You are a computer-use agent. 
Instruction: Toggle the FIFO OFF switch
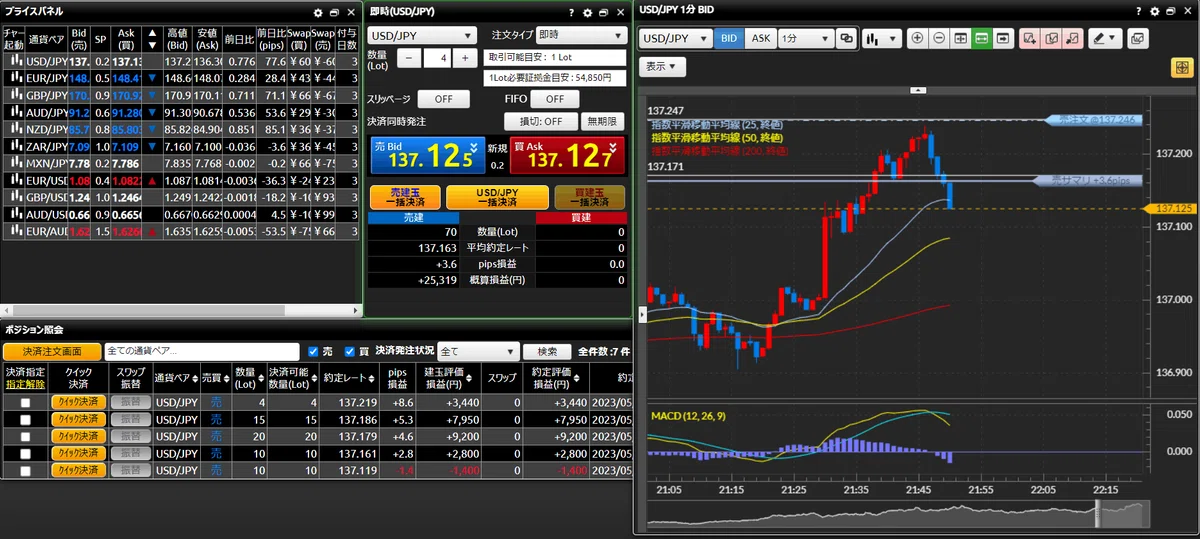tap(554, 99)
